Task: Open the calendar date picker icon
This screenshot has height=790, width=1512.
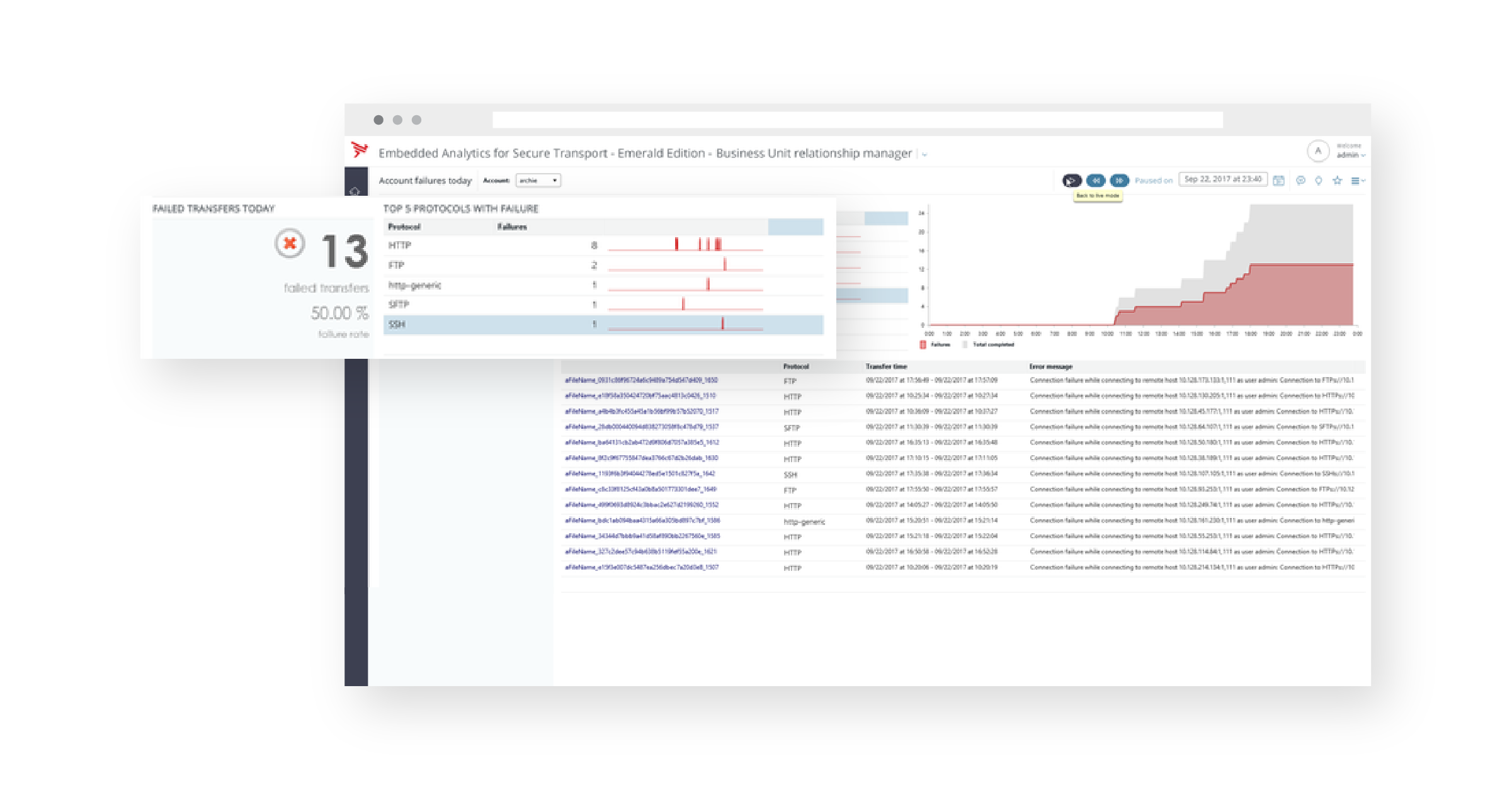Action: (1278, 181)
